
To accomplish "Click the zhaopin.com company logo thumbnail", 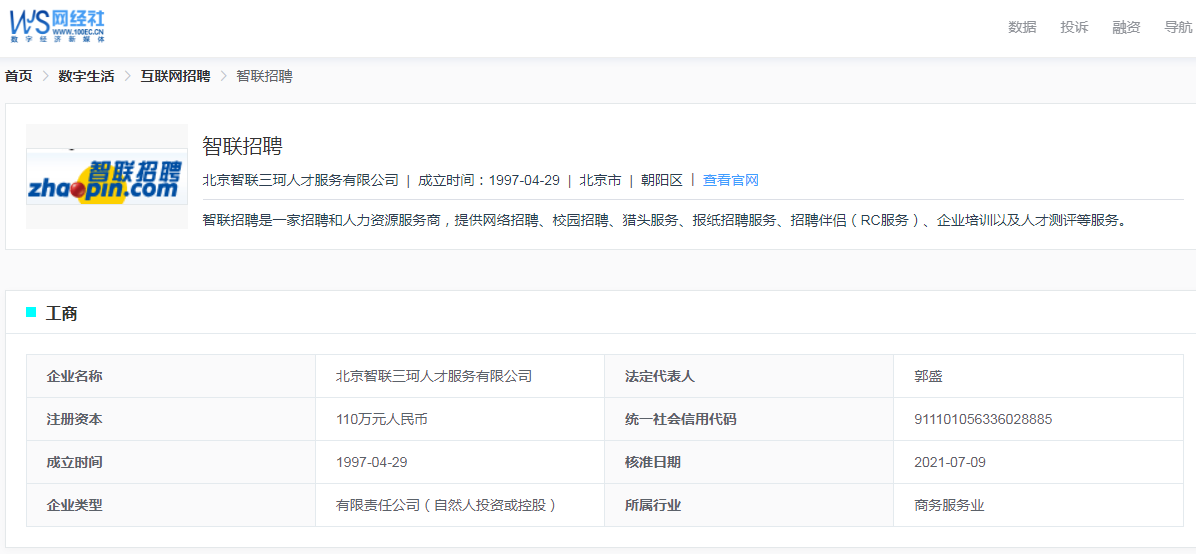I will point(107,176).
